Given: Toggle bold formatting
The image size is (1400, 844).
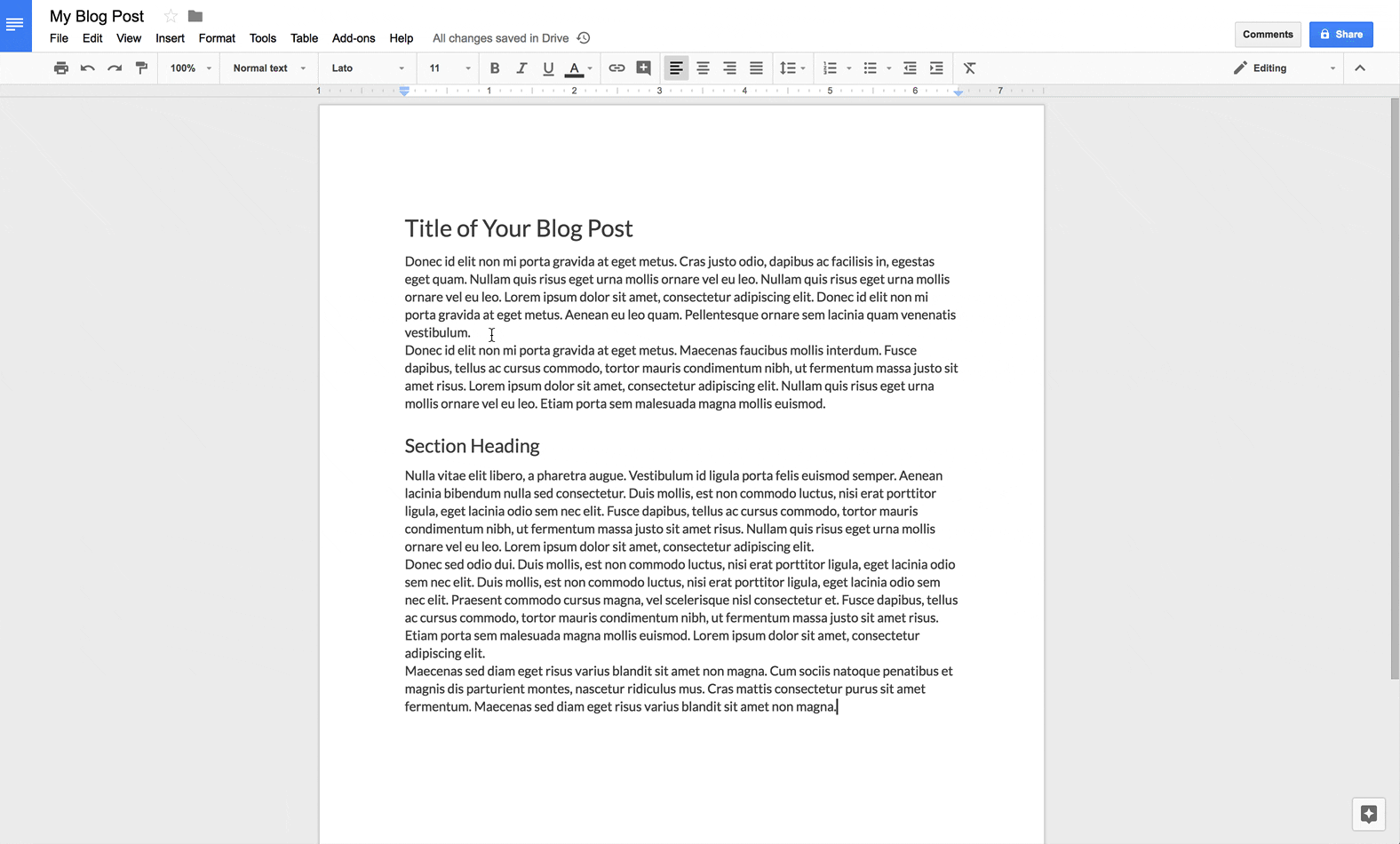Looking at the screenshot, I should coord(495,68).
